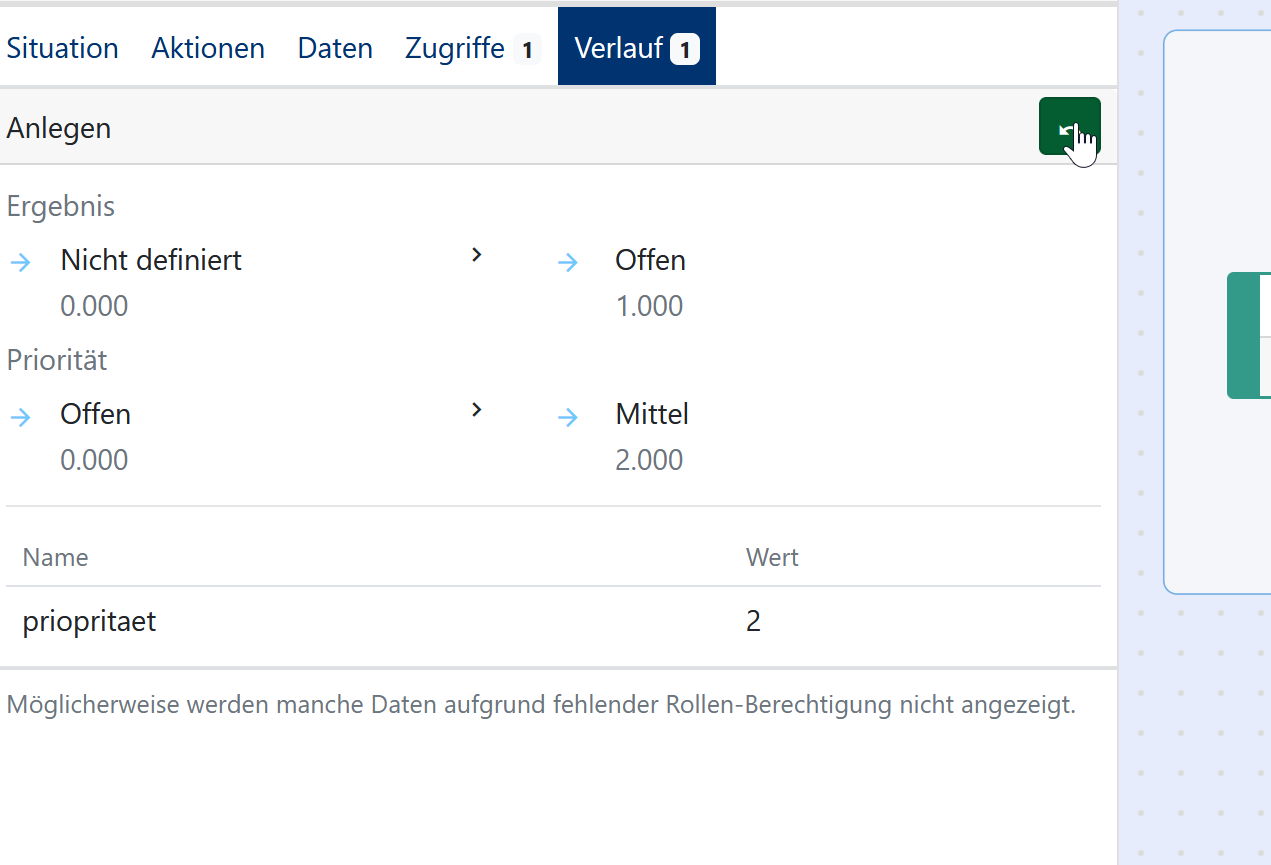Click blue arrow beside Offen under Ergebnis
Image resolution: width=1271 pixels, height=865 pixels.
pos(568,263)
